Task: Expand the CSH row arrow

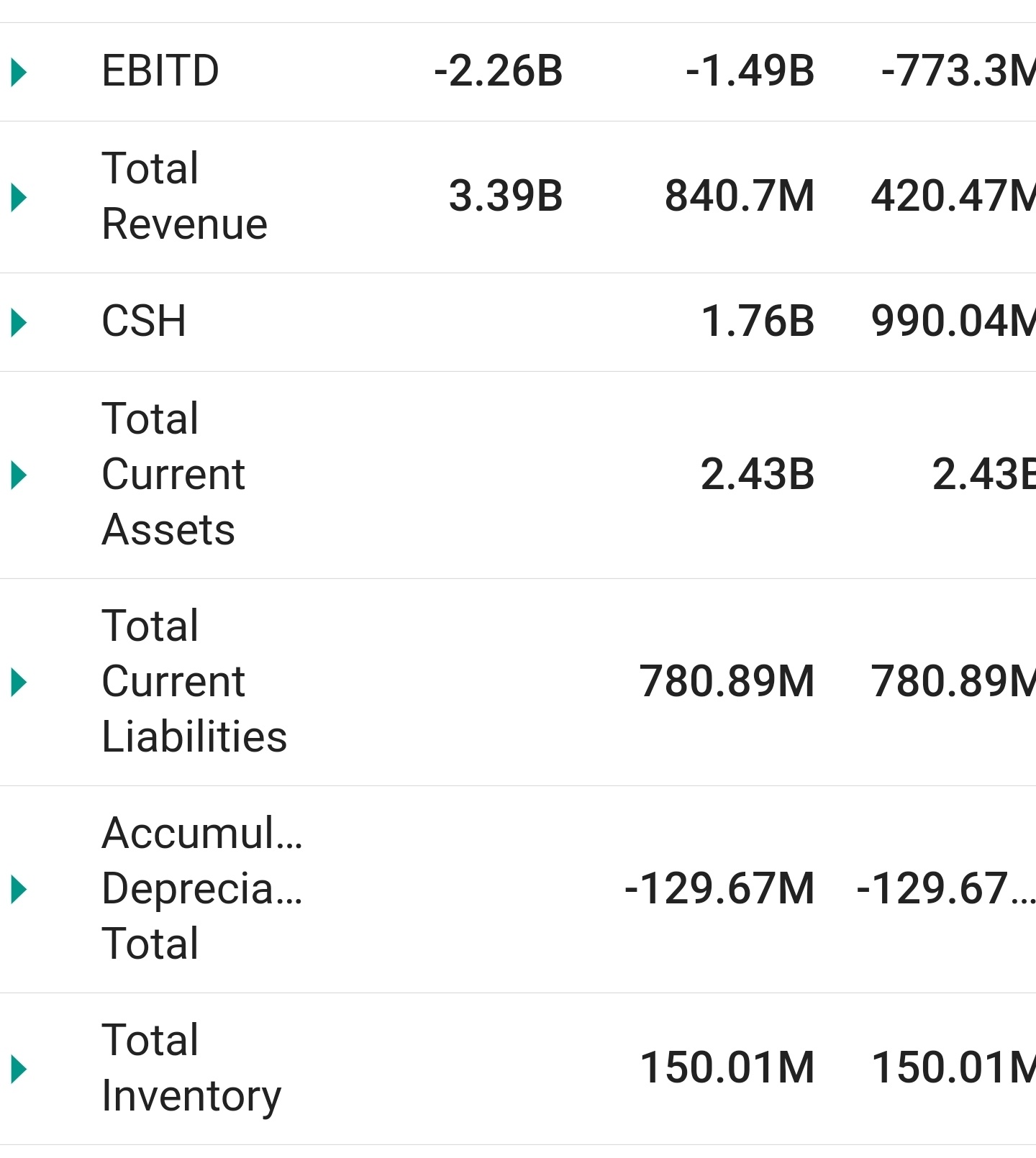Action: [x=19, y=322]
